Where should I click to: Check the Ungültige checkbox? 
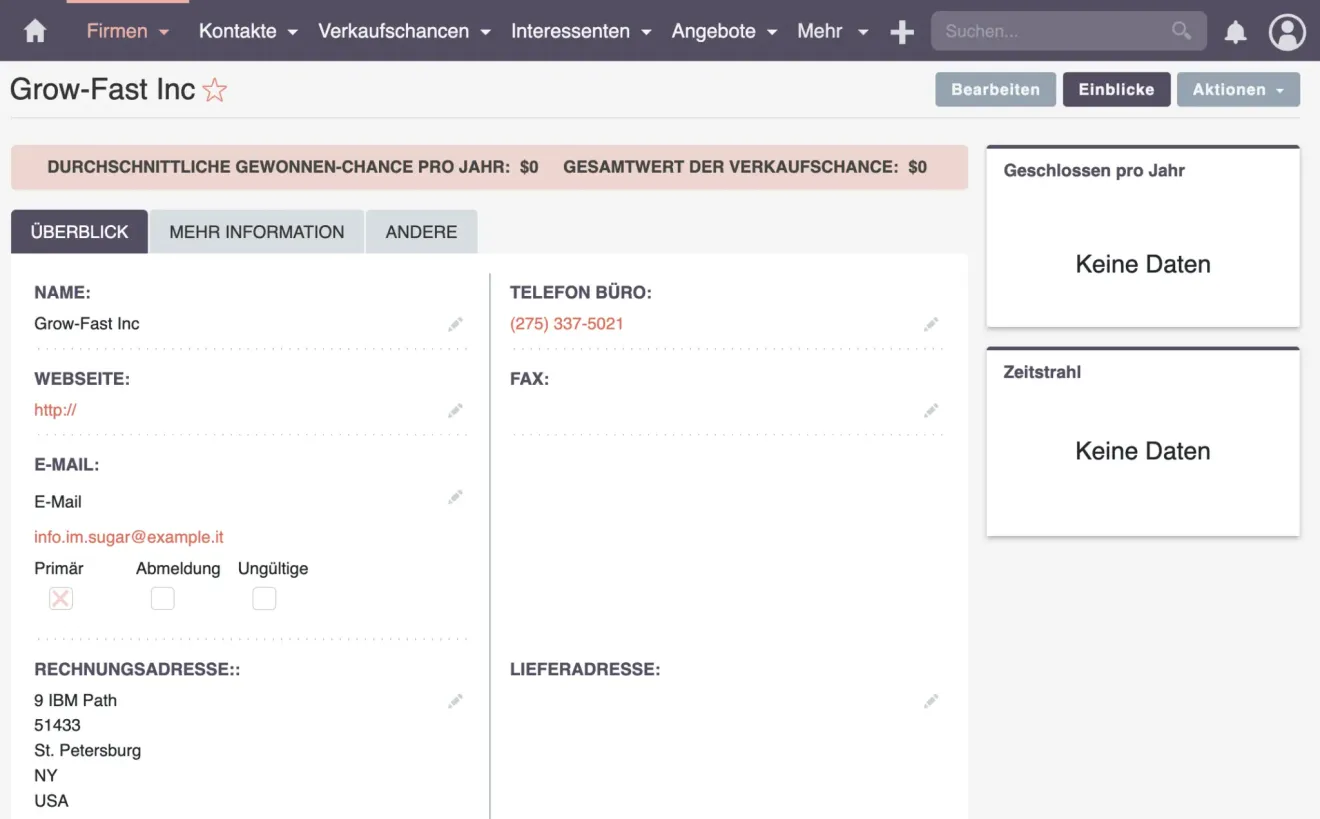(x=264, y=597)
